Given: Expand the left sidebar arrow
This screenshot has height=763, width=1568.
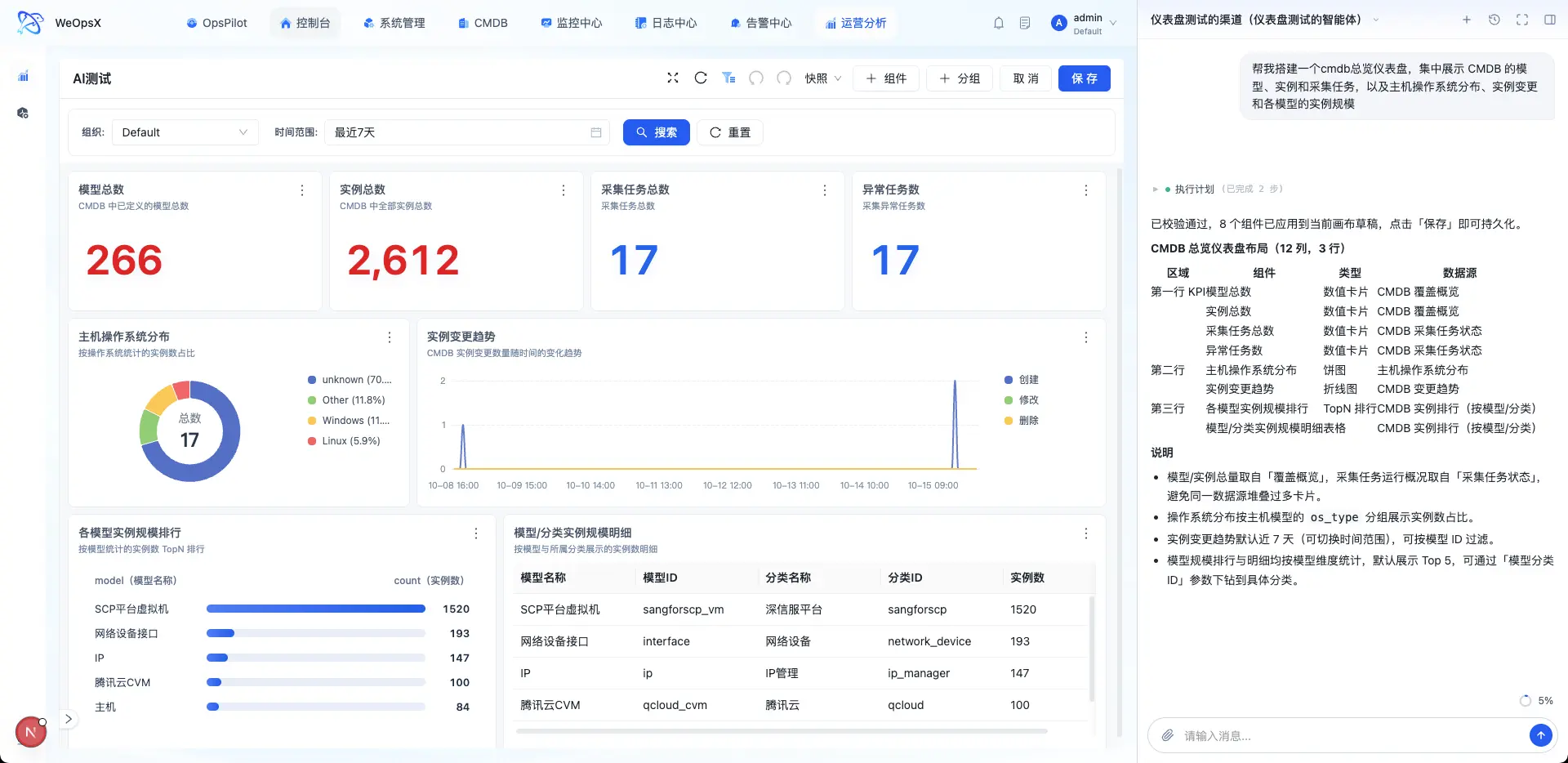Looking at the screenshot, I should 69,719.
